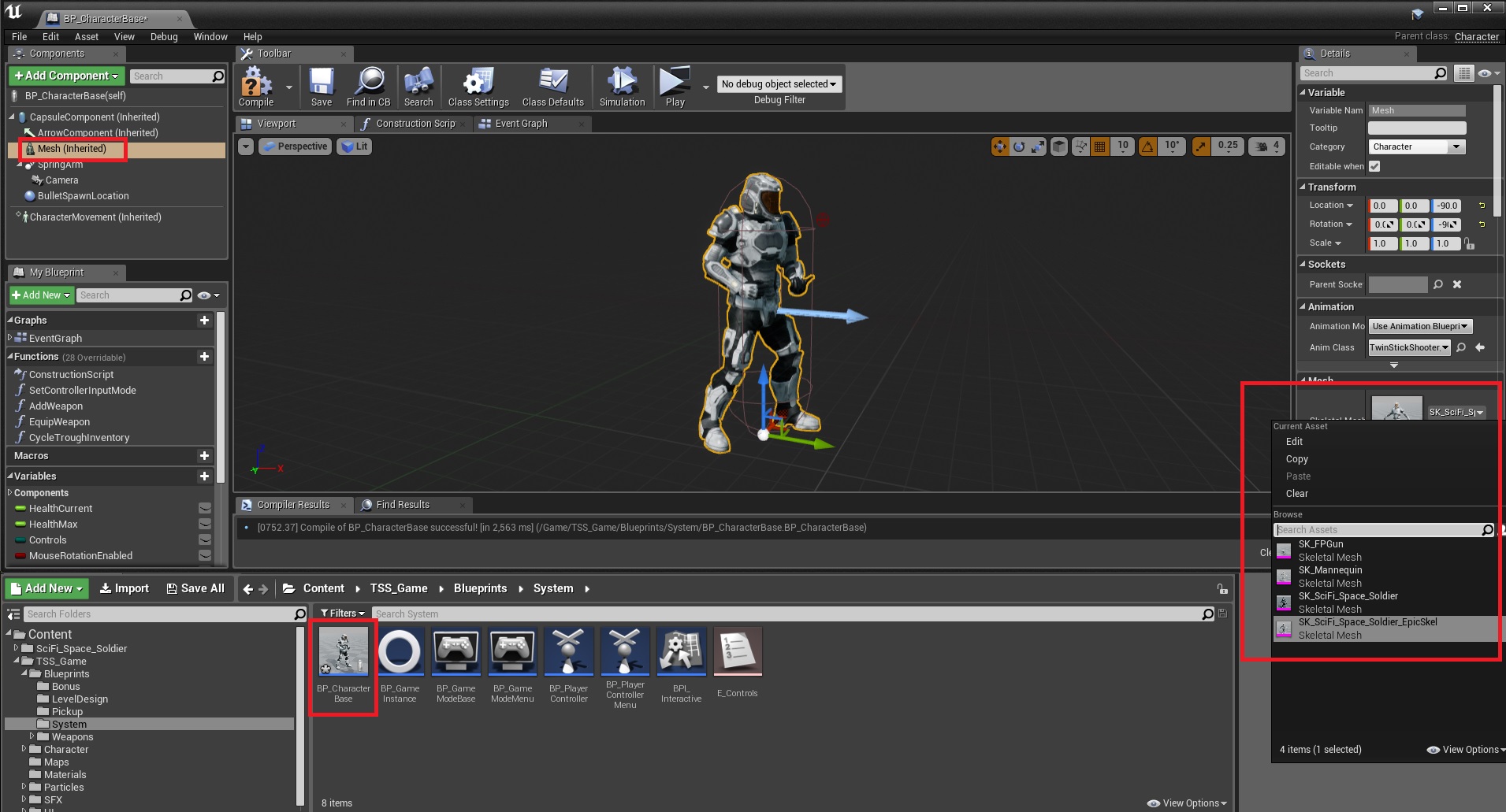Click the BP_GameInstance asset thumbnail
Image resolution: width=1506 pixels, height=812 pixels.
coord(400,652)
